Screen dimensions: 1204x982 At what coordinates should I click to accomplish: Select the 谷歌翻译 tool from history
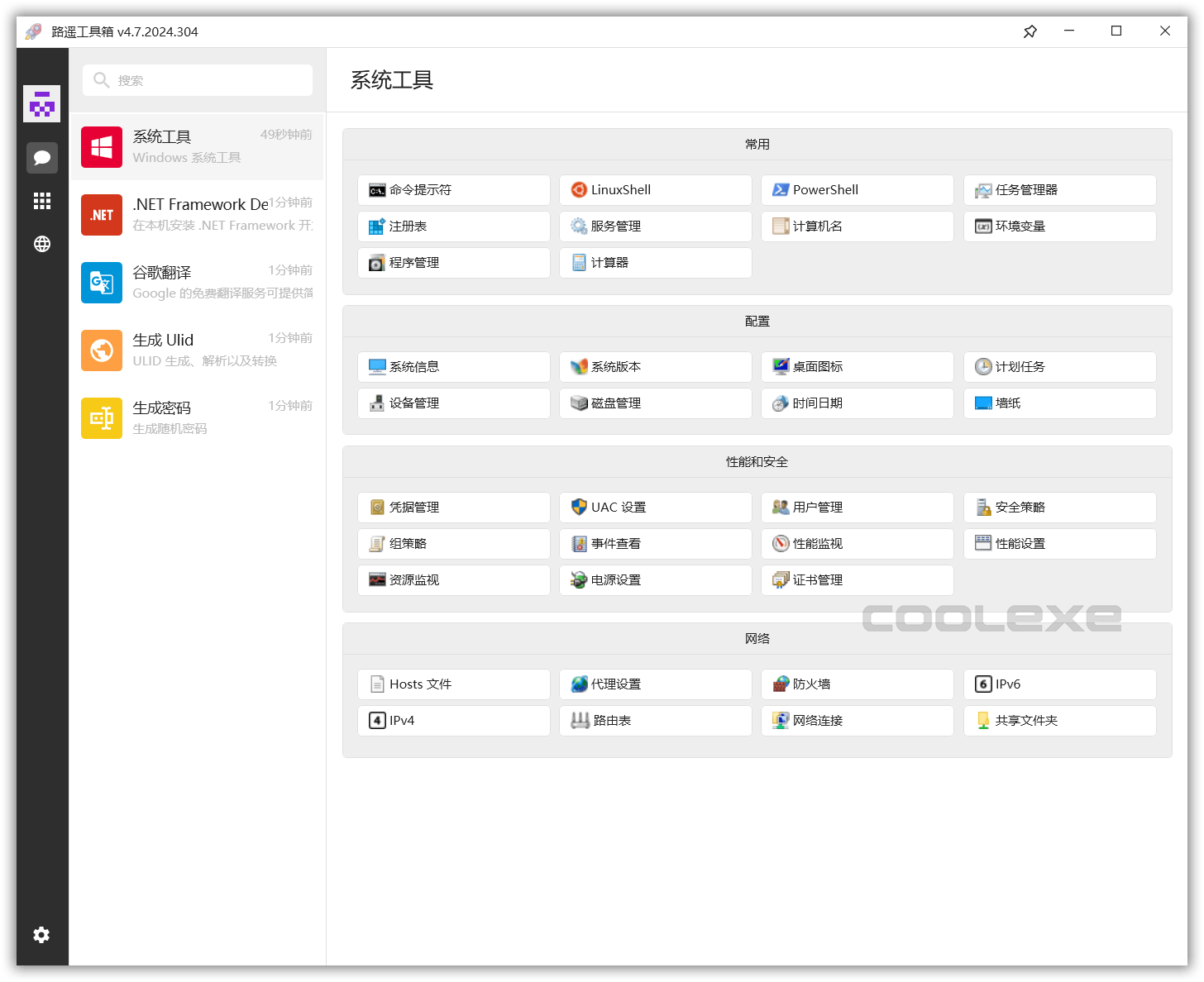tap(197, 283)
